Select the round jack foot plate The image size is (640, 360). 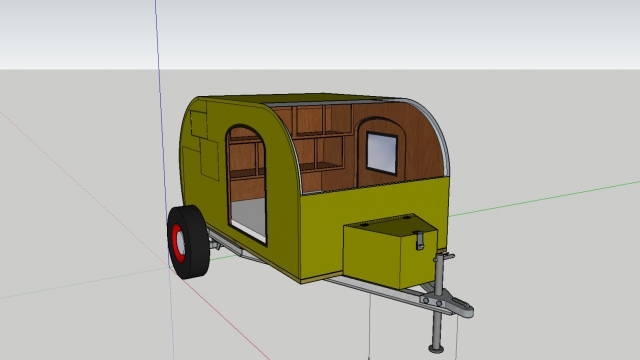pos(436,349)
